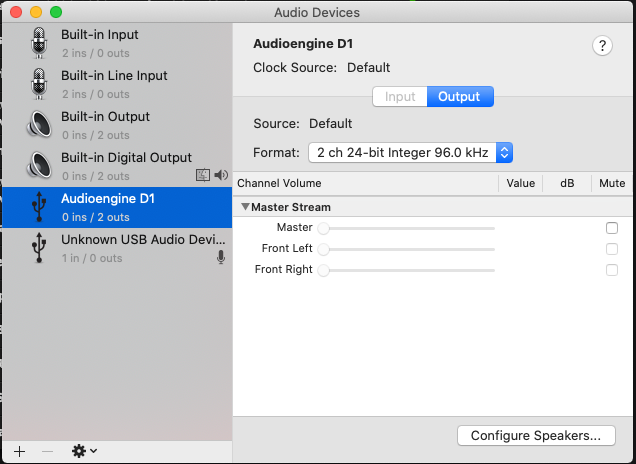Open the gear action menu
The height and width of the screenshot is (464, 636).
coord(84,451)
